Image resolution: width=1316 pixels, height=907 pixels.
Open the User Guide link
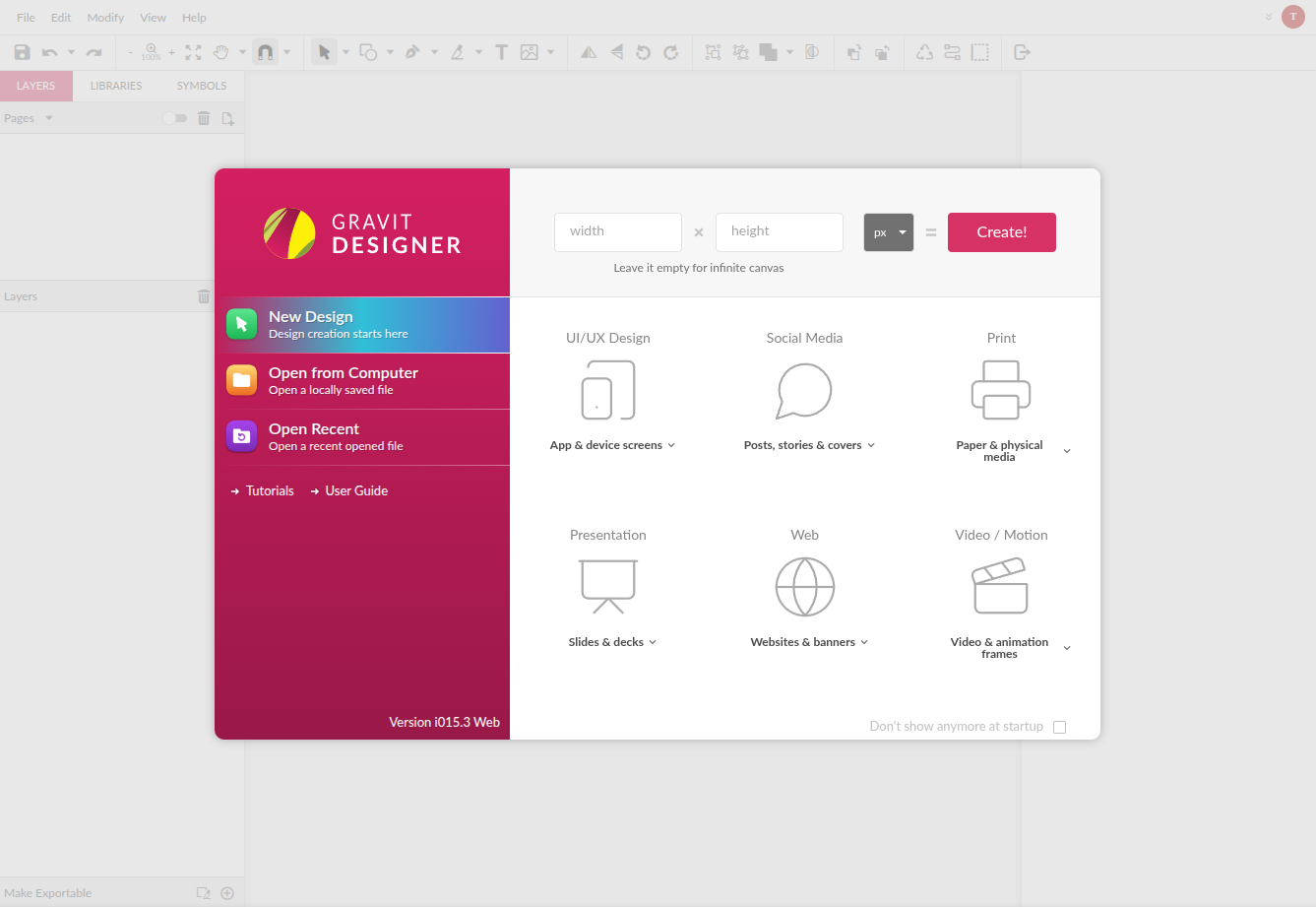[x=356, y=490]
